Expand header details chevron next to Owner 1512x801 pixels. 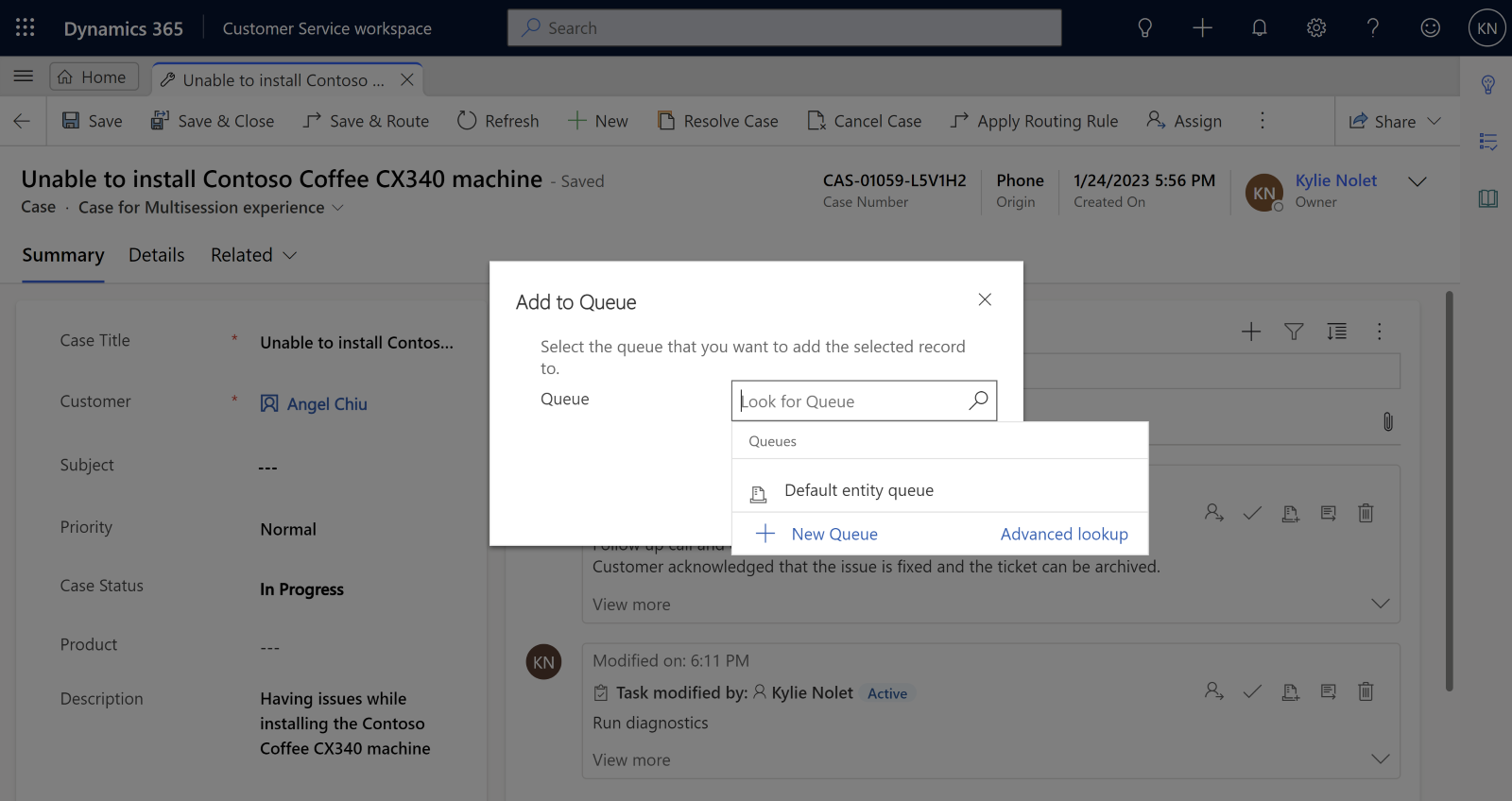click(x=1417, y=181)
